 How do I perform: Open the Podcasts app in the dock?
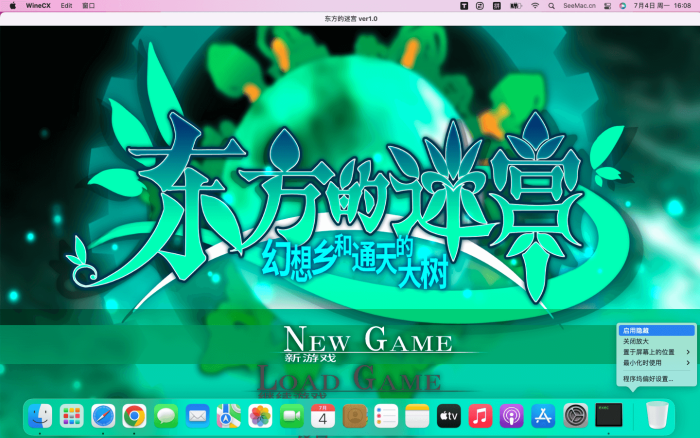click(x=511, y=415)
